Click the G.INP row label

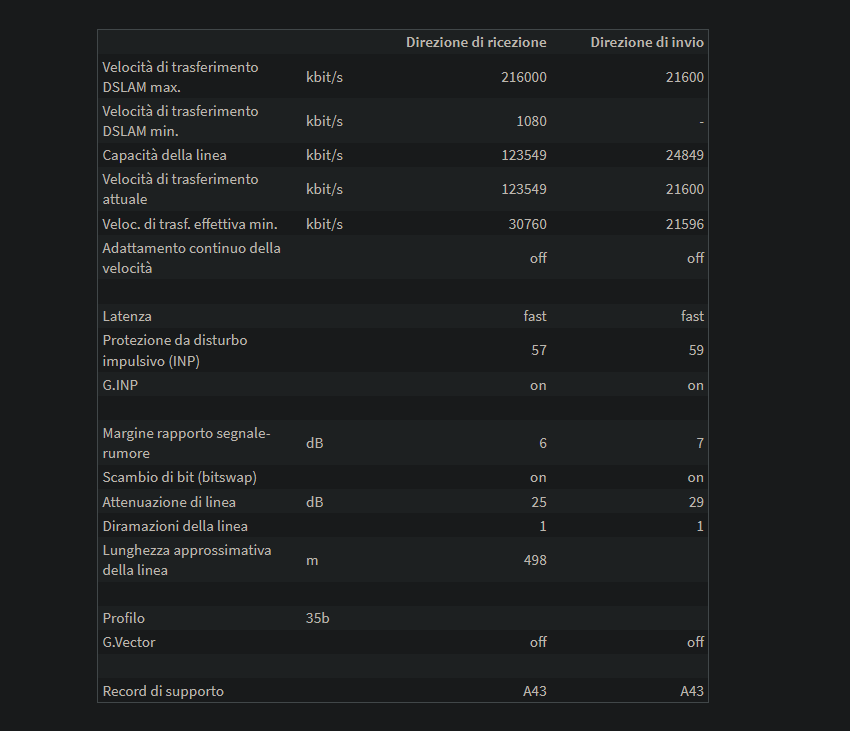[120, 385]
